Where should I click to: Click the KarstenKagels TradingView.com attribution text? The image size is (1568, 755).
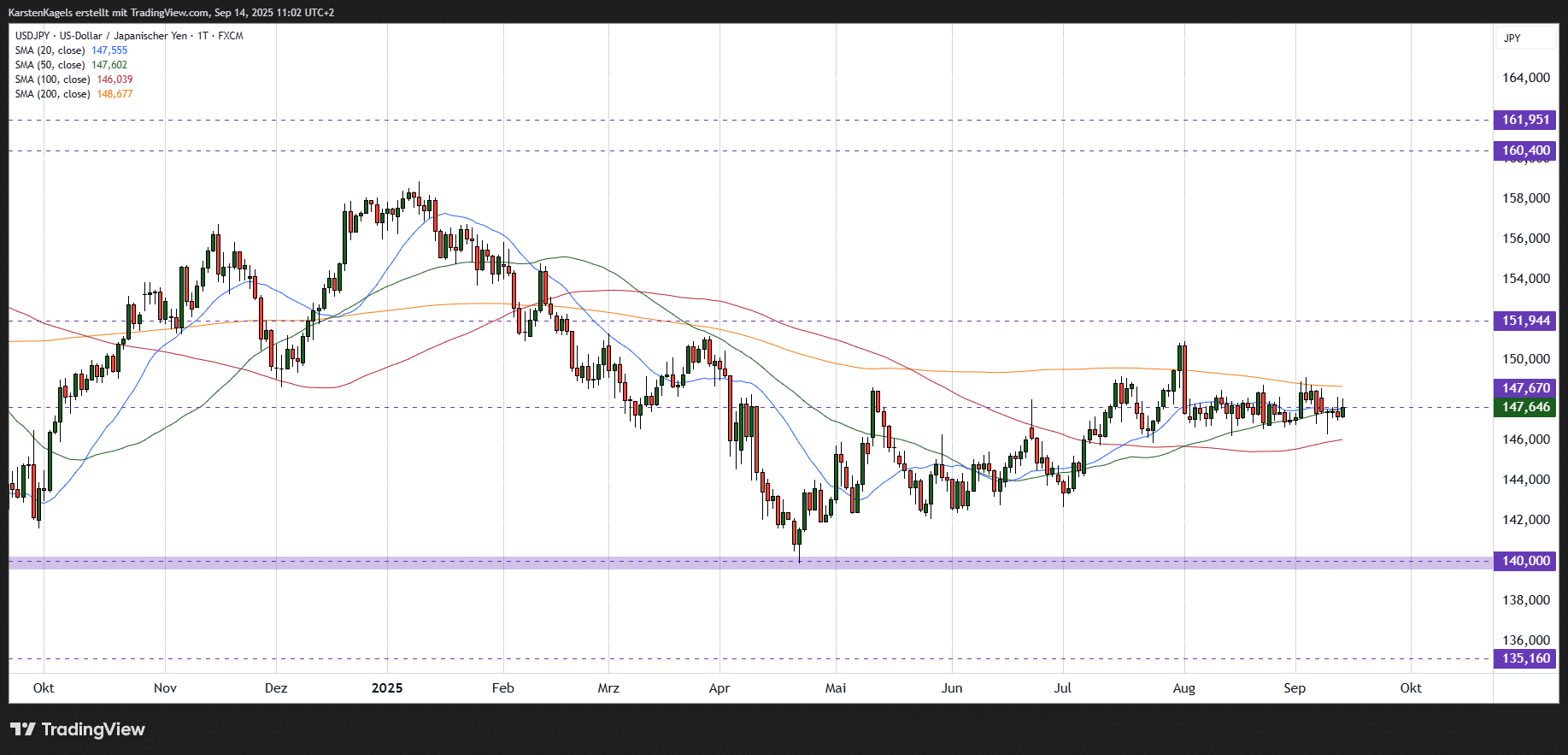click(x=171, y=13)
